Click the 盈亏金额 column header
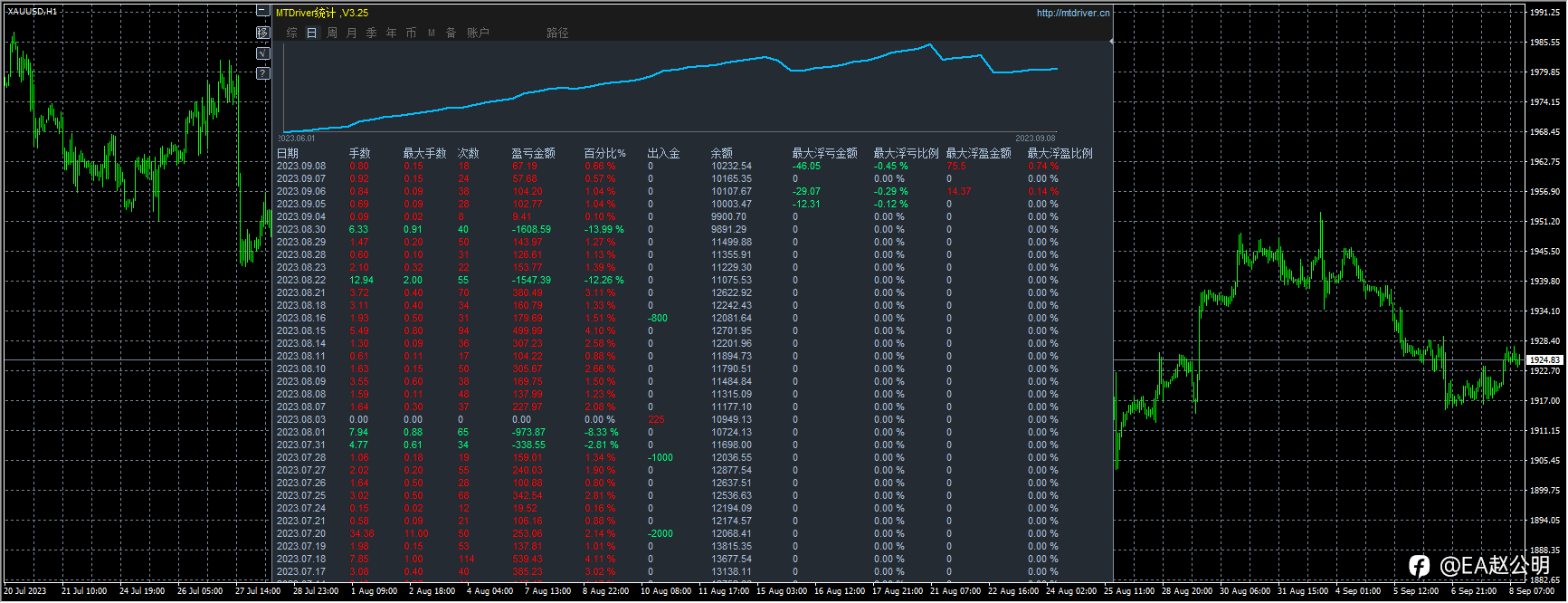This screenshot has width=1568, height=603. 533,153
